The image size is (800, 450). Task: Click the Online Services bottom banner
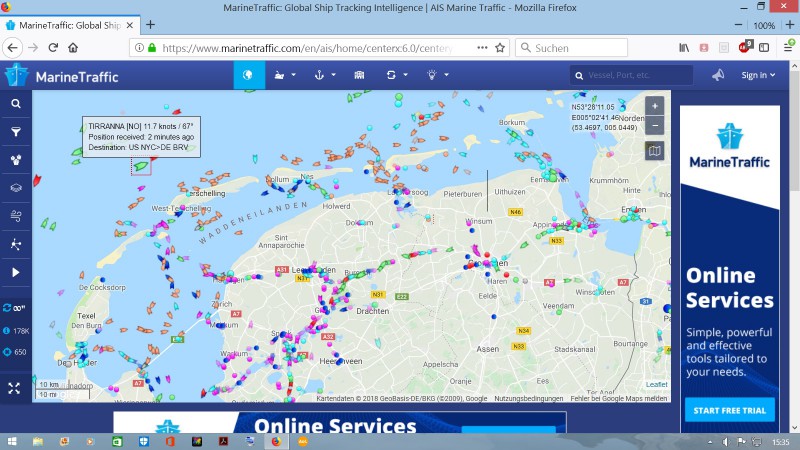340,422
